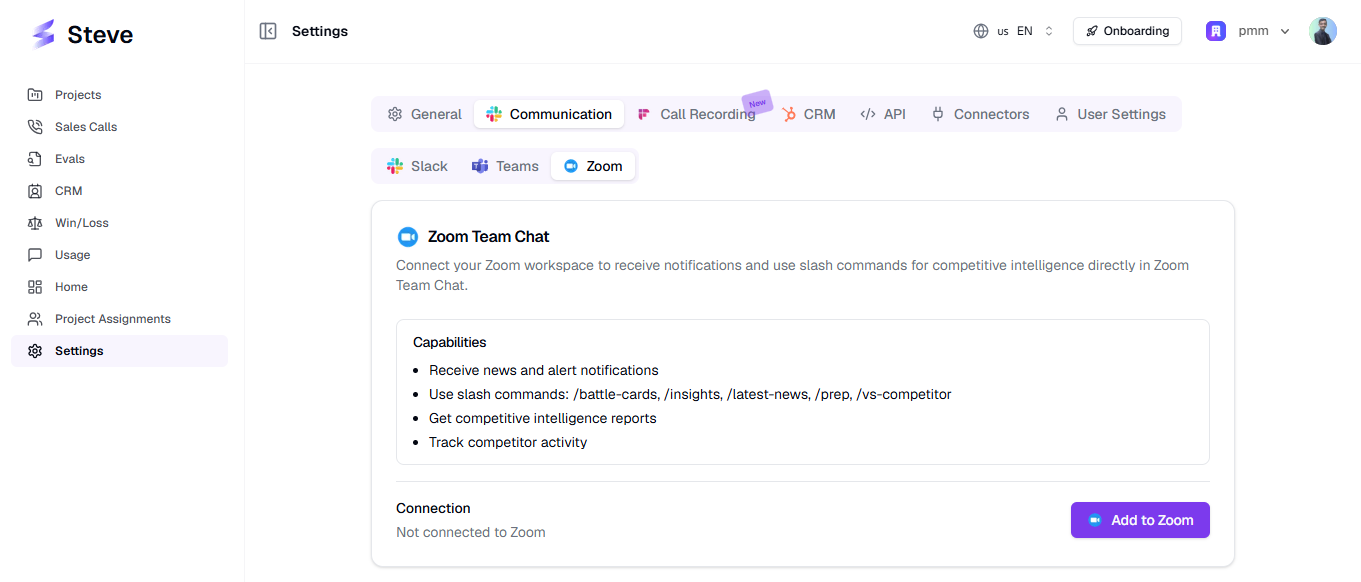Open Sales Calls phone icon
The image size is (1361, 582).
[35, 127]
